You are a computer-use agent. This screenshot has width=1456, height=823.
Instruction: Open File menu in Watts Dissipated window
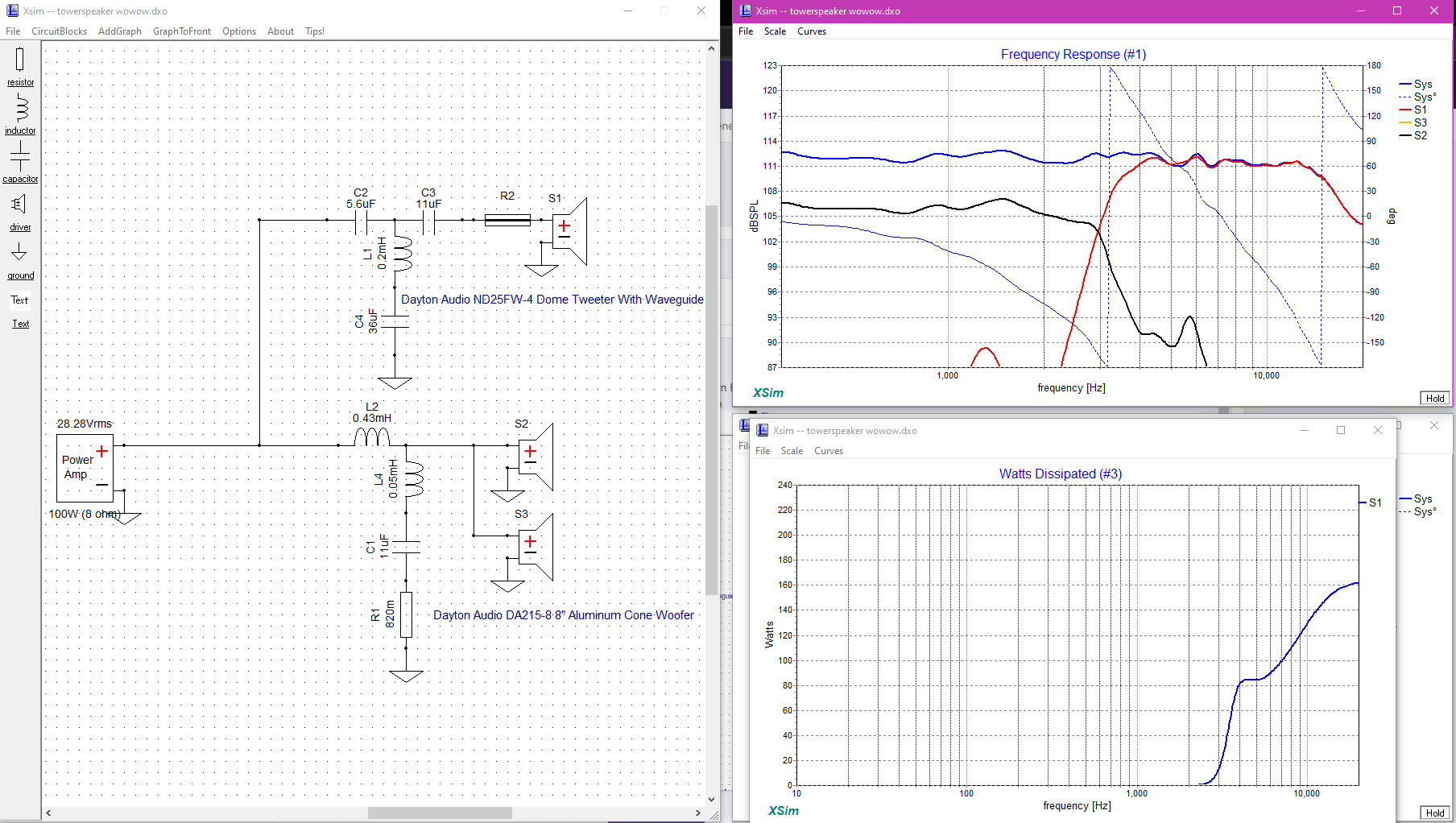(763, 451)
